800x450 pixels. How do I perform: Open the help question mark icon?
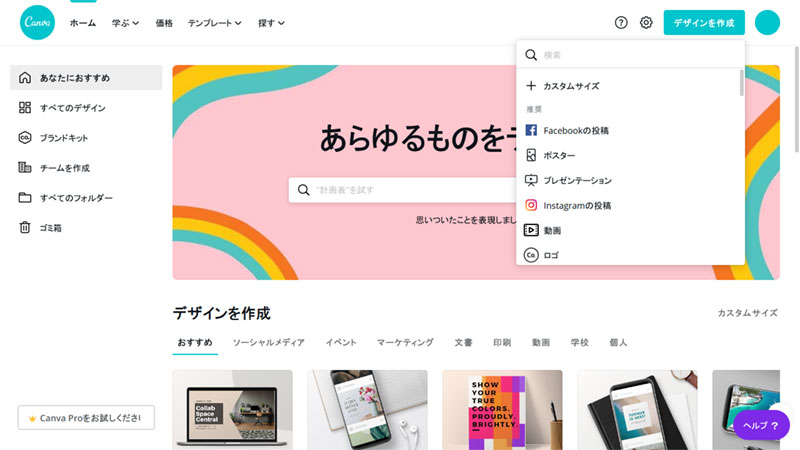pyautogui.click(x=621, y=22)
